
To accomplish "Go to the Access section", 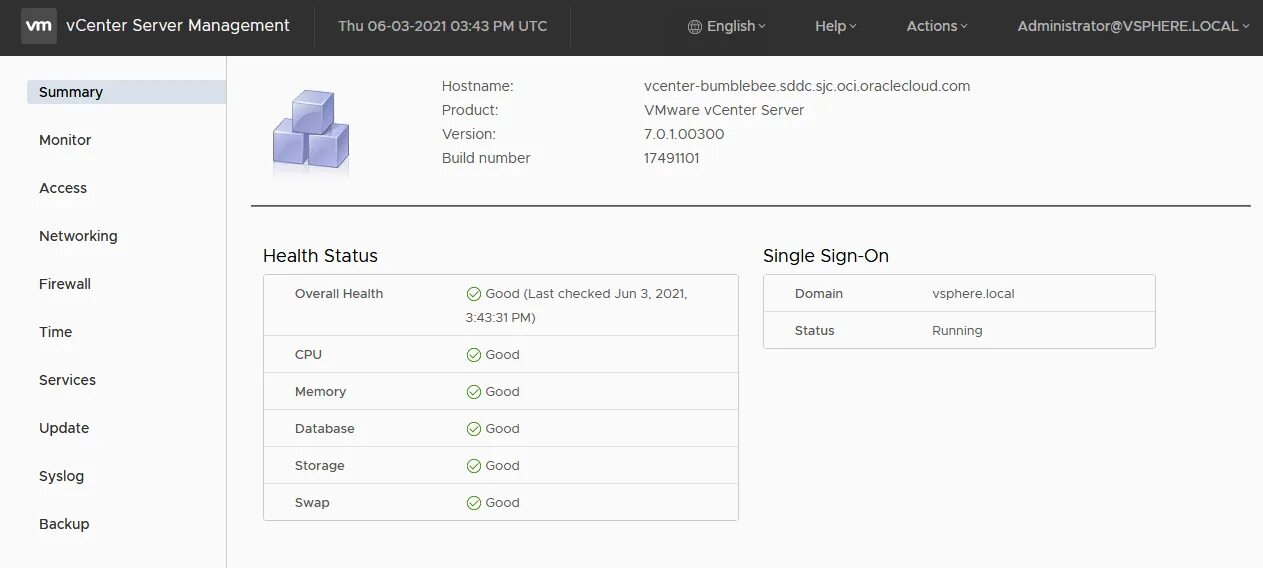I will pyautogui.click(x=63, y=188).
